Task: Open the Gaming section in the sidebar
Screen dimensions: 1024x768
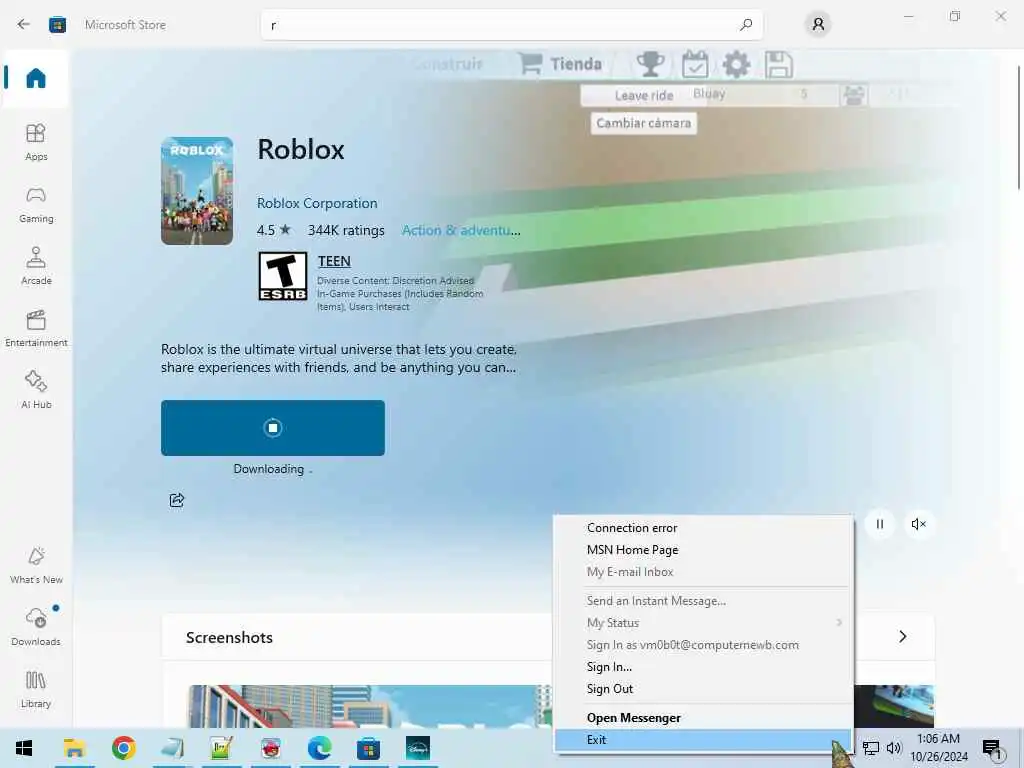Action: pos(36,204)
